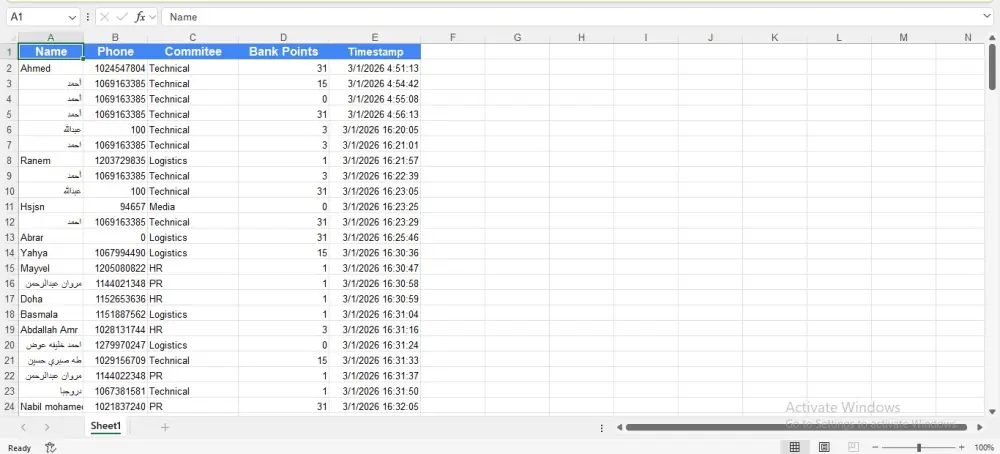Switch to Page Break Preview icon
The height and width of the screenshot is (454, 1000).
(853, 448)
